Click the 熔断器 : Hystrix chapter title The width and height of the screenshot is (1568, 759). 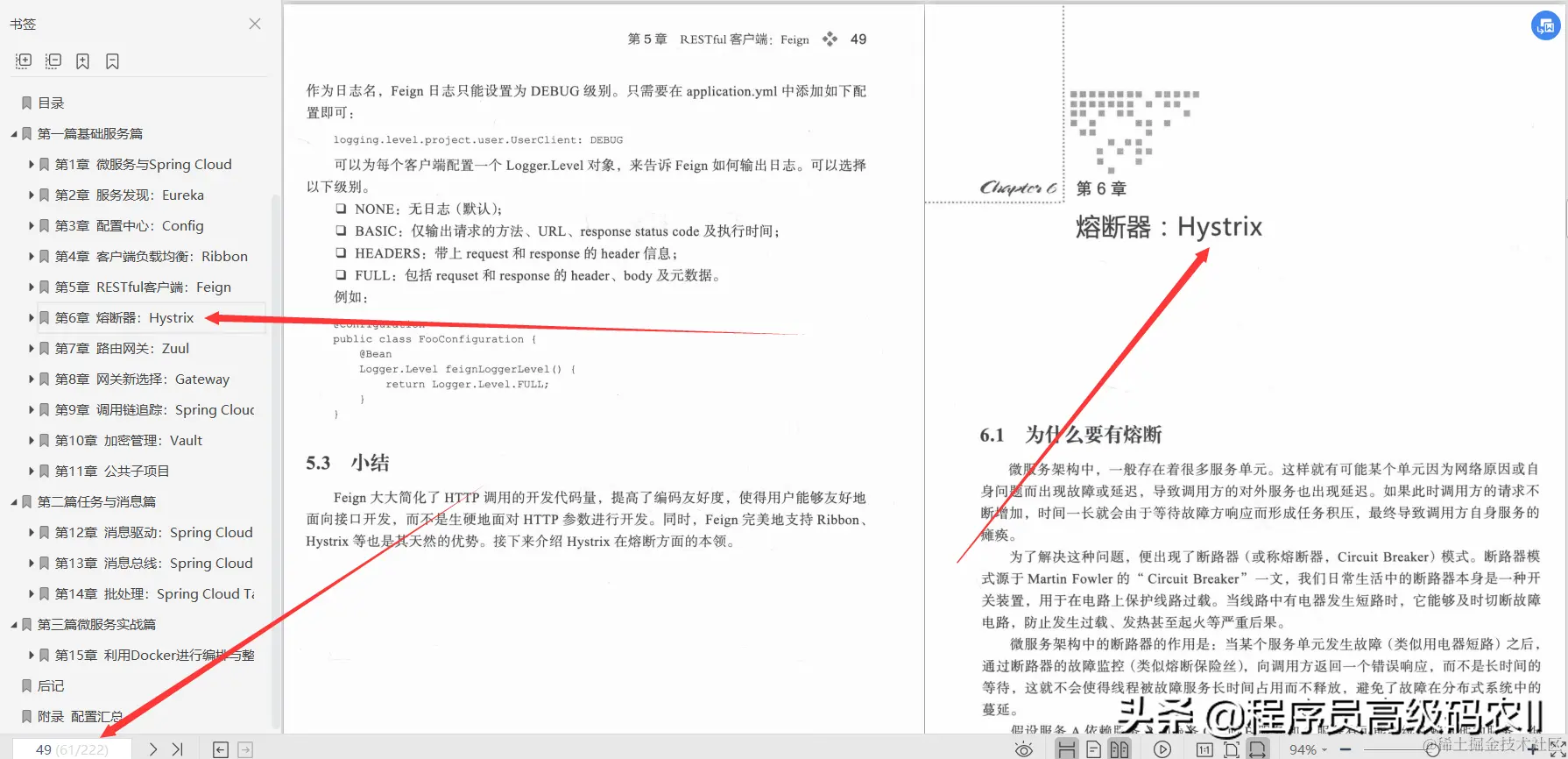click(x=1169, y=227)
